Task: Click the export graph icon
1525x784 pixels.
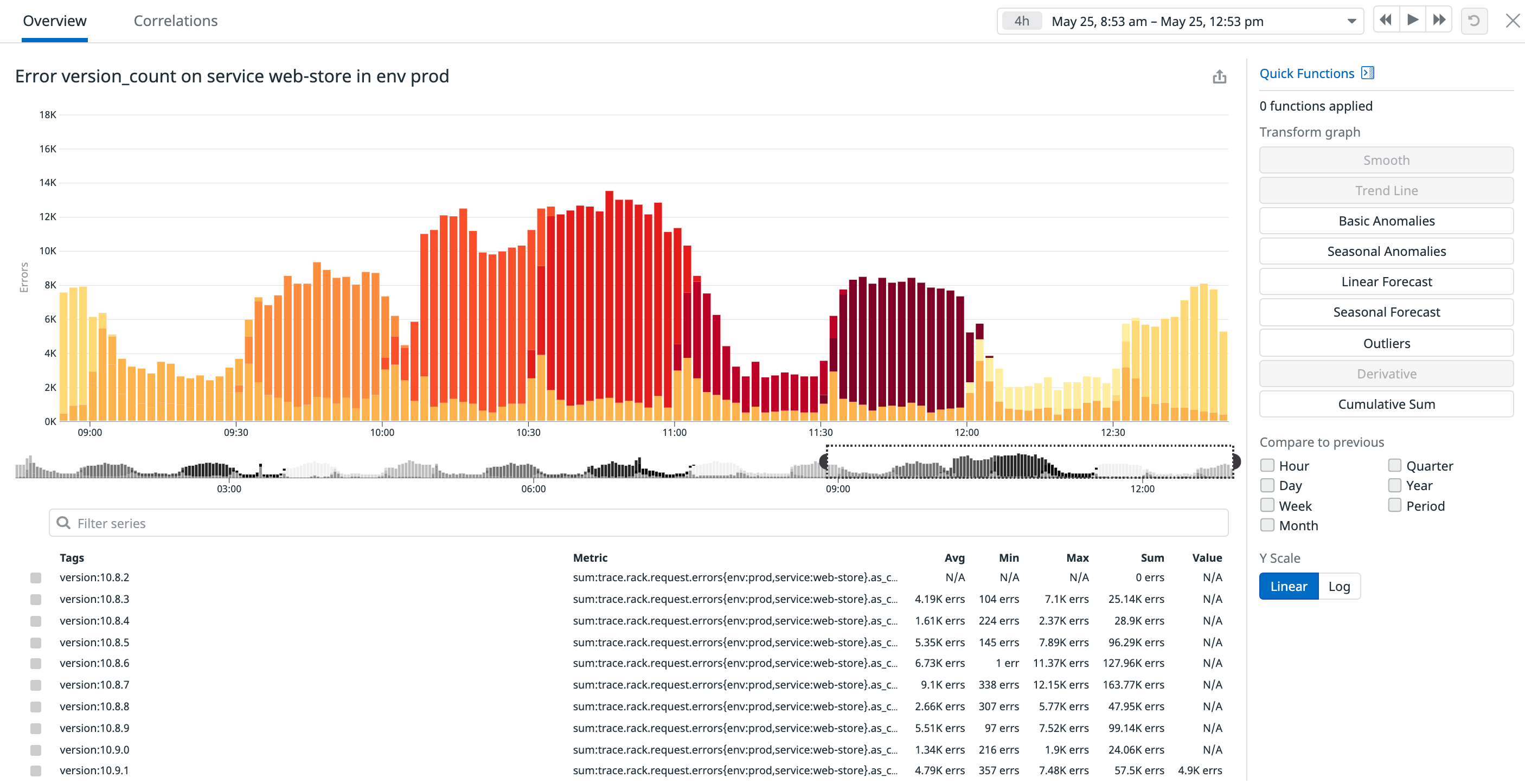Action: pyautogui.click(x=1220, y=76)
